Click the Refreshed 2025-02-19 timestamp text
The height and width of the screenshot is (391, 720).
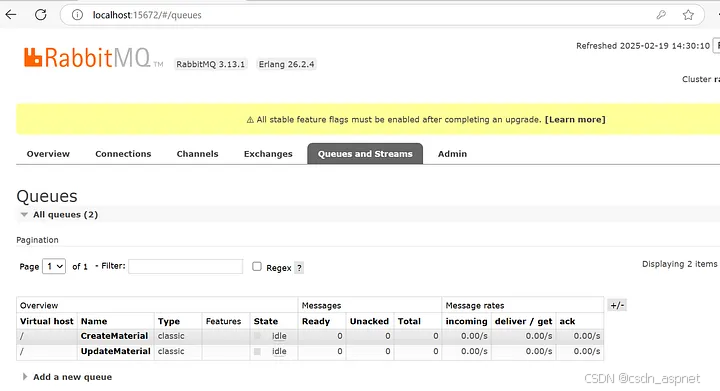pos(643,46)
